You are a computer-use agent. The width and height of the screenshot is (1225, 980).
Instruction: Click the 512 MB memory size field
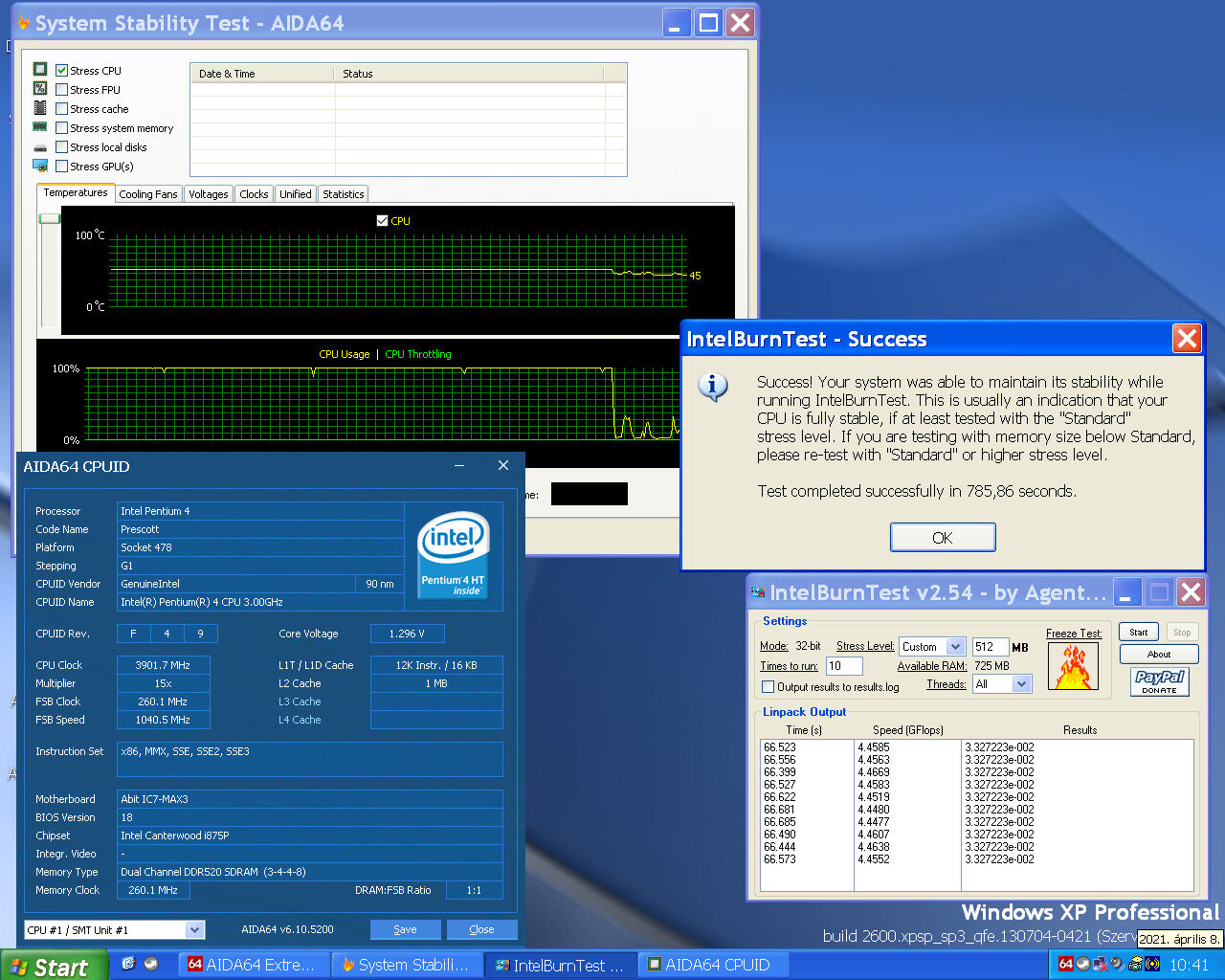point(990,647)
